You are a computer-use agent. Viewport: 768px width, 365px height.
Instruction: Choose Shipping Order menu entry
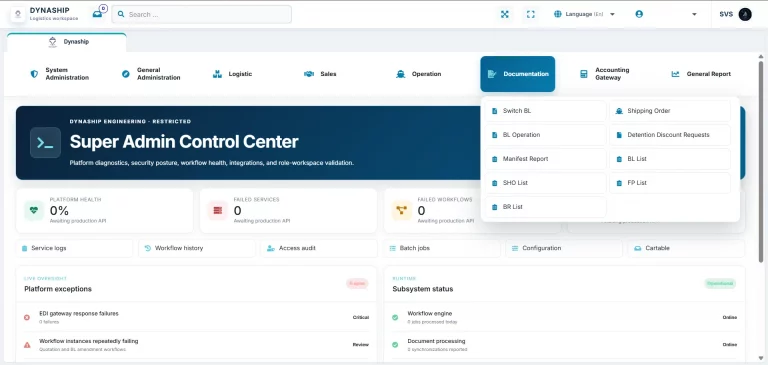point(670,111)
